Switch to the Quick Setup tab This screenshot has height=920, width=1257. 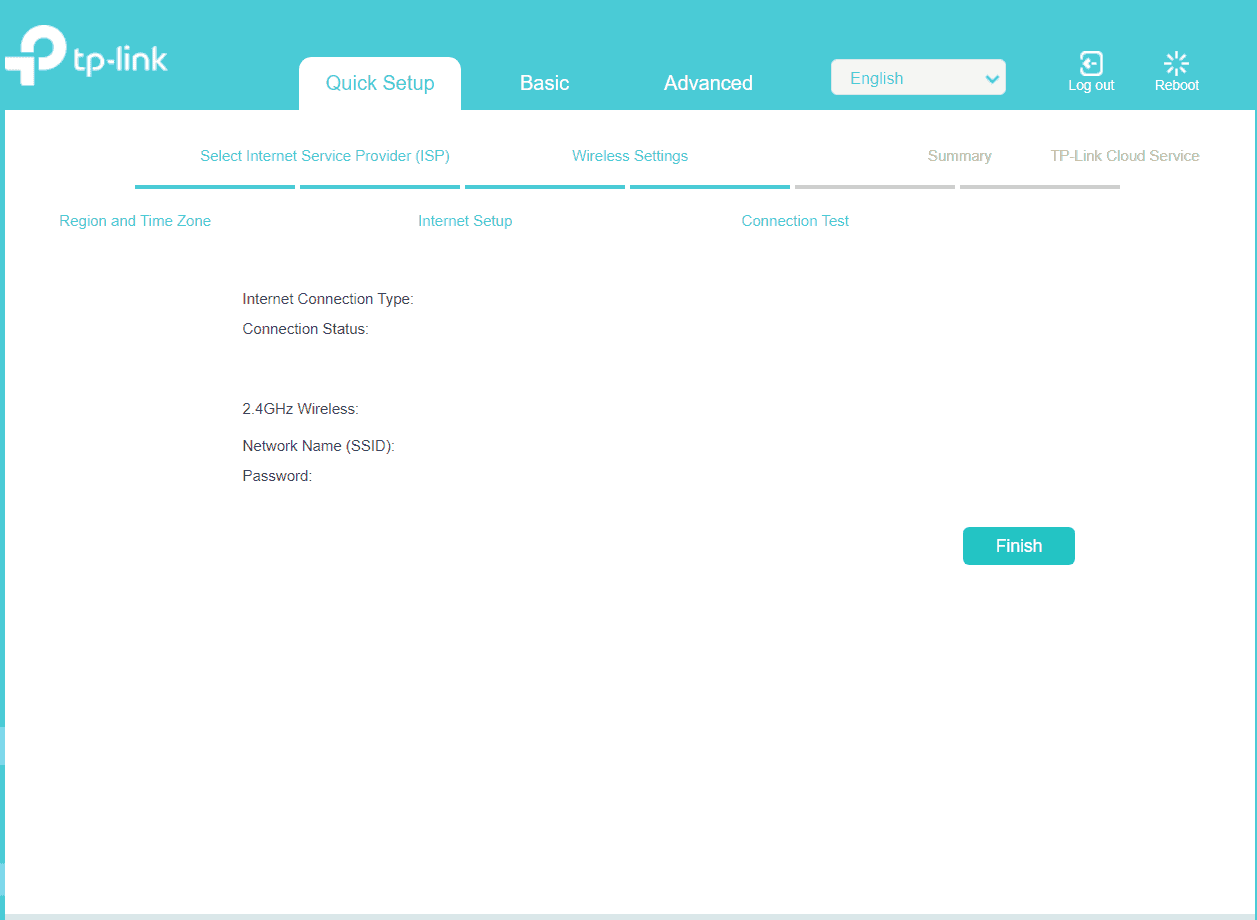(x=380, y=83)
